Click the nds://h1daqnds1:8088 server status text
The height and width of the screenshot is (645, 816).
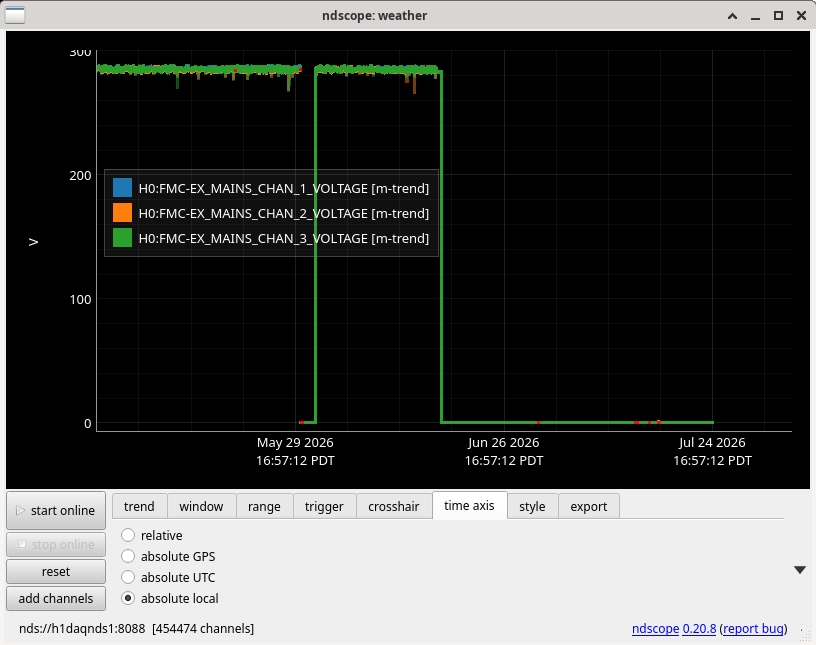coord(82,628)
